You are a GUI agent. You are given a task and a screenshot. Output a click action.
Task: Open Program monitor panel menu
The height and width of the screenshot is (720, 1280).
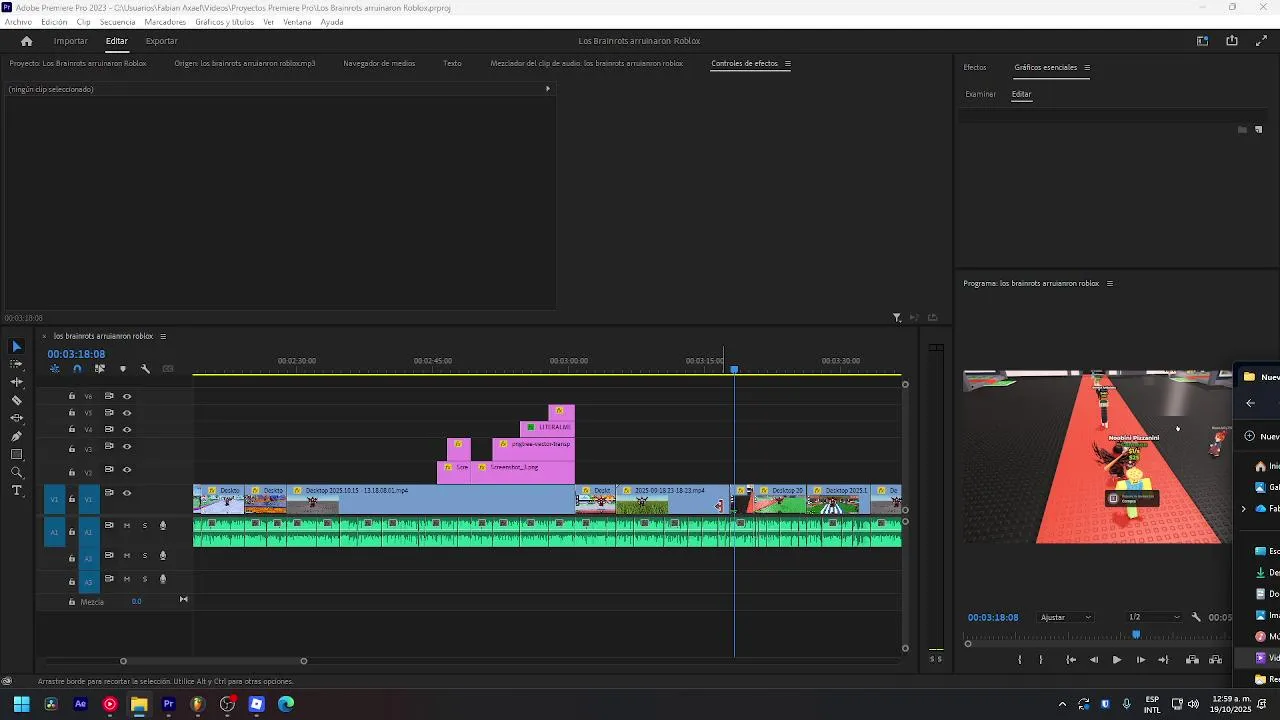[1109, 283]
